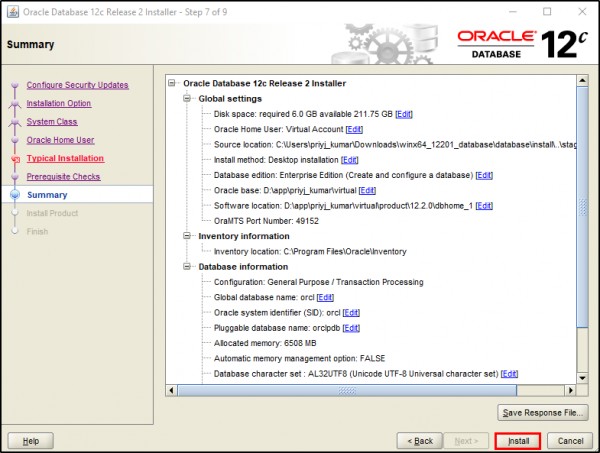Click the vertical scrollbar down arrow
The height and width of the screenshot is (453, 600).
tap(582, 378)
